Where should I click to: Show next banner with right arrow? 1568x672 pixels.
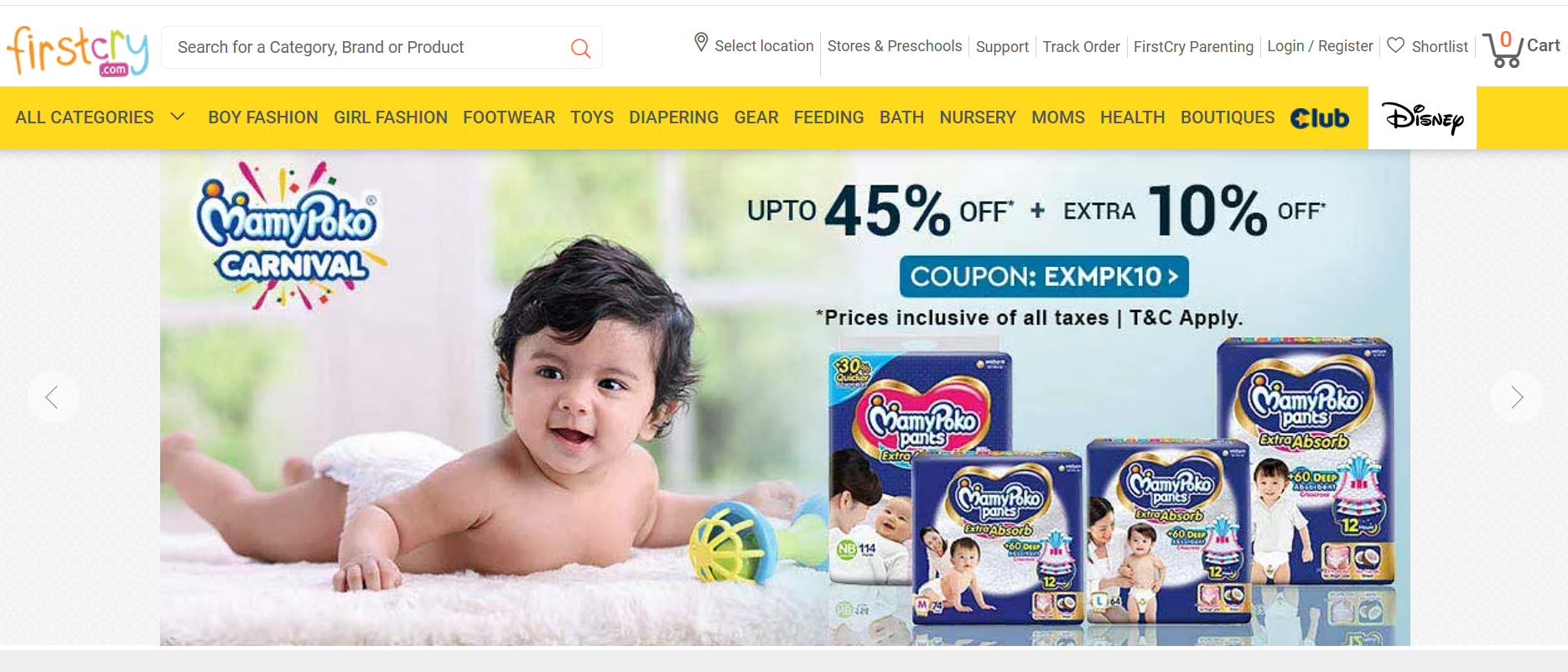click(x=1516, y=397)
